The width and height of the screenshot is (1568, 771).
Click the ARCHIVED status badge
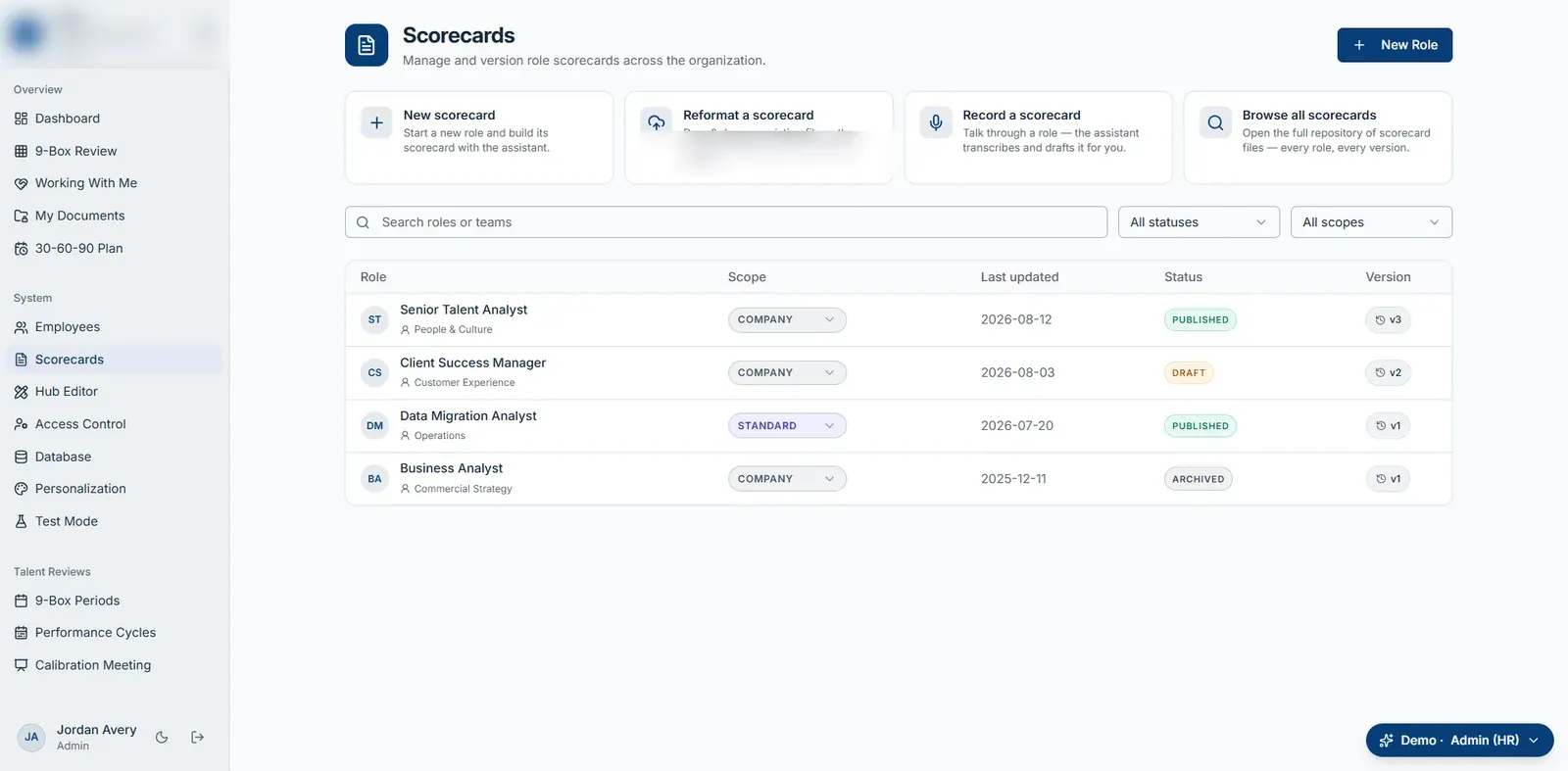[x=1199, y=479]
